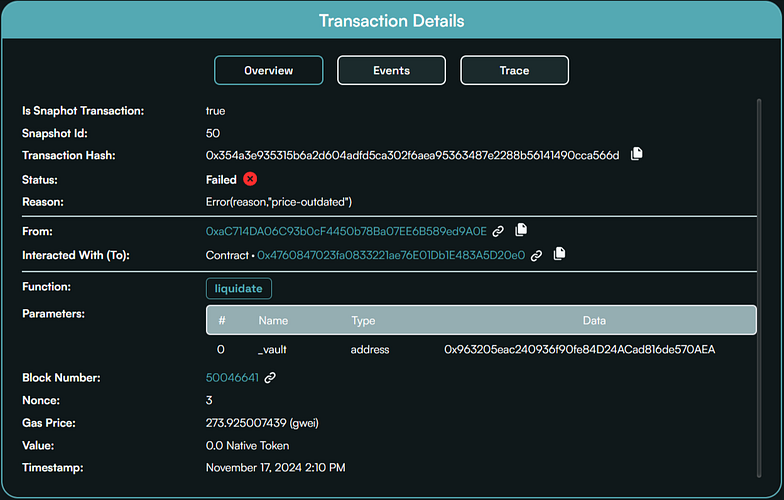Copy the transaction hash to clipboard
Screen dimensions: 784x500
click(x=636, y=154)
